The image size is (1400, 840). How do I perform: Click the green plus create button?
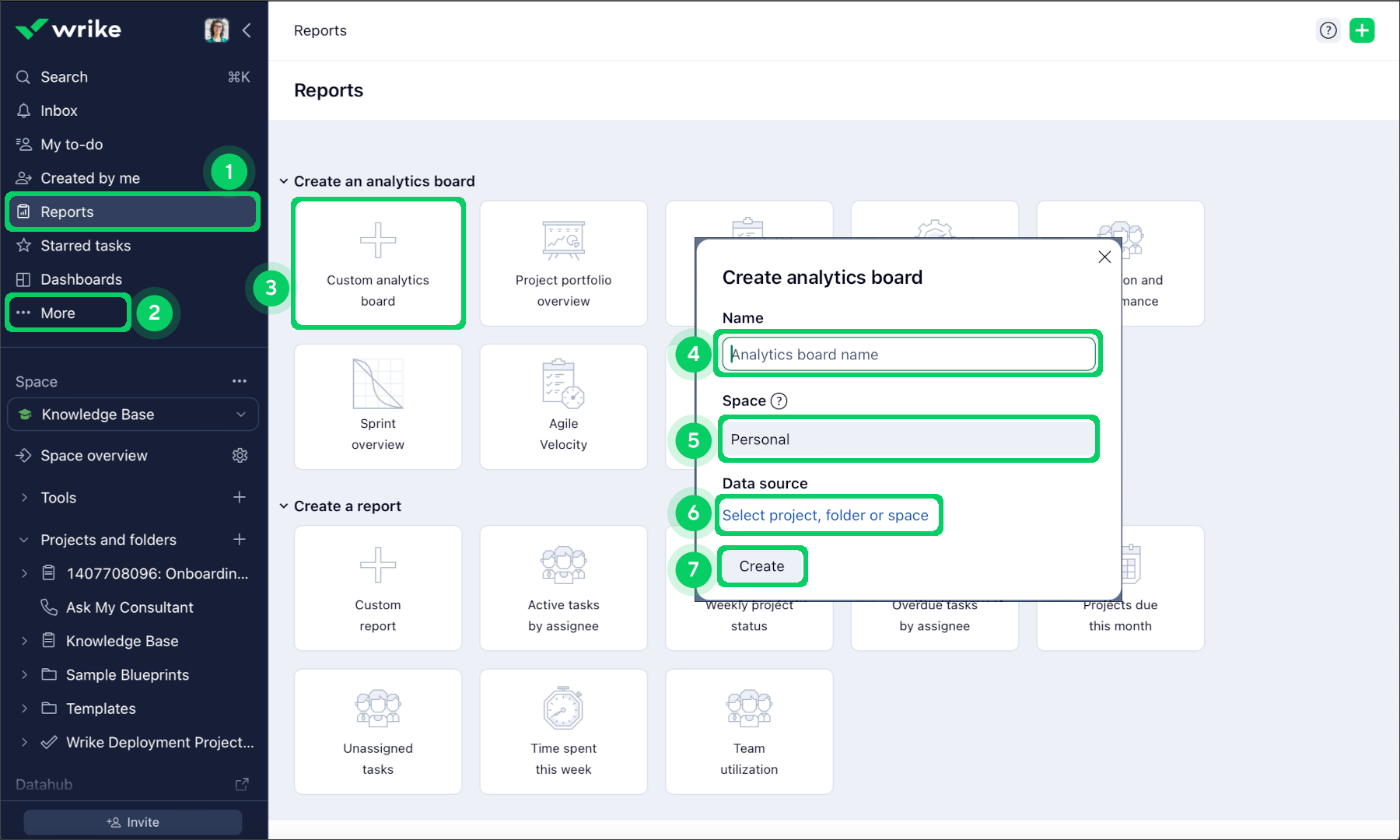click(x=1362, y=30)
